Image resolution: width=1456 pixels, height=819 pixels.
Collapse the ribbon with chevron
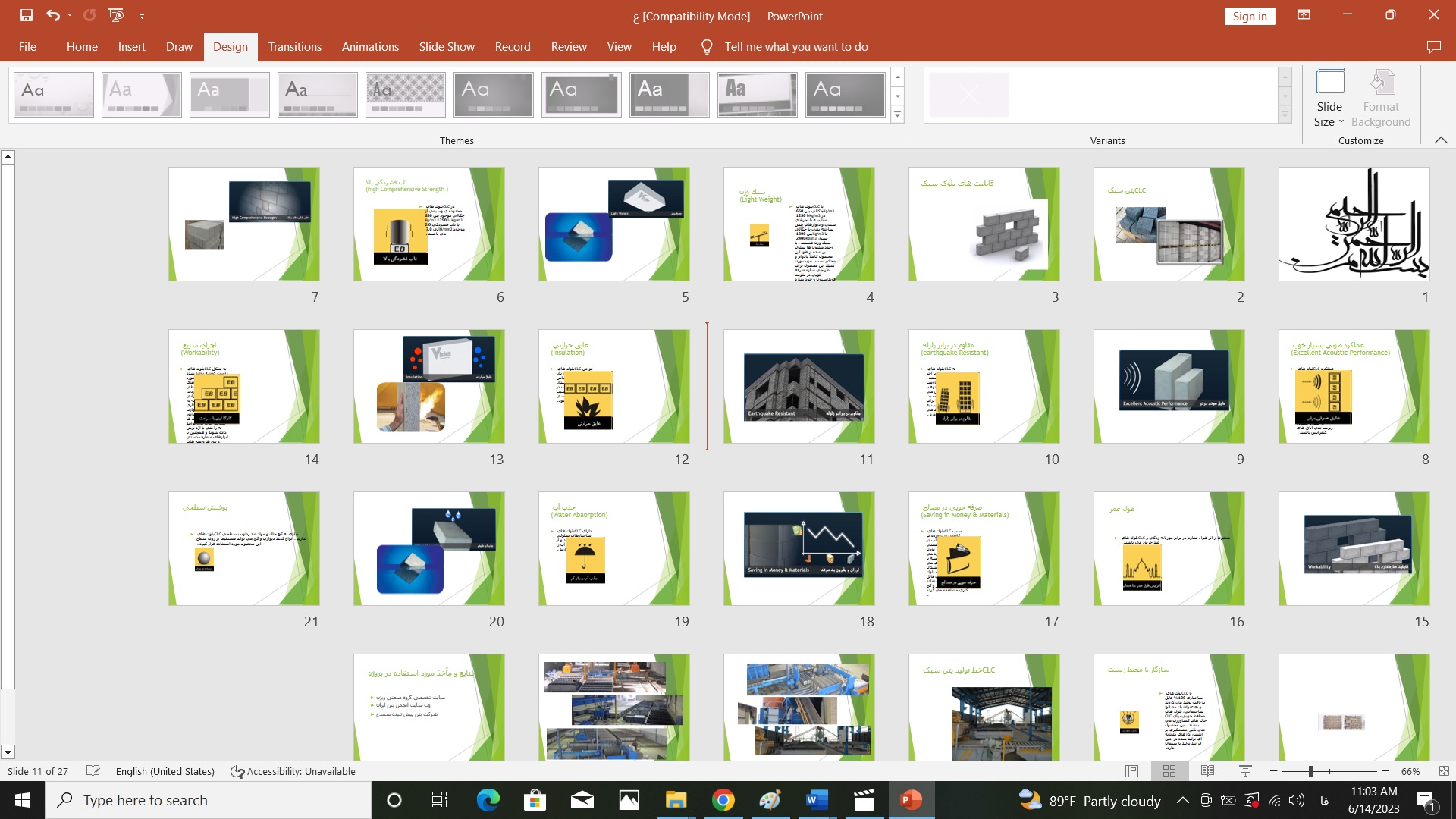(x=1441, y=140)
